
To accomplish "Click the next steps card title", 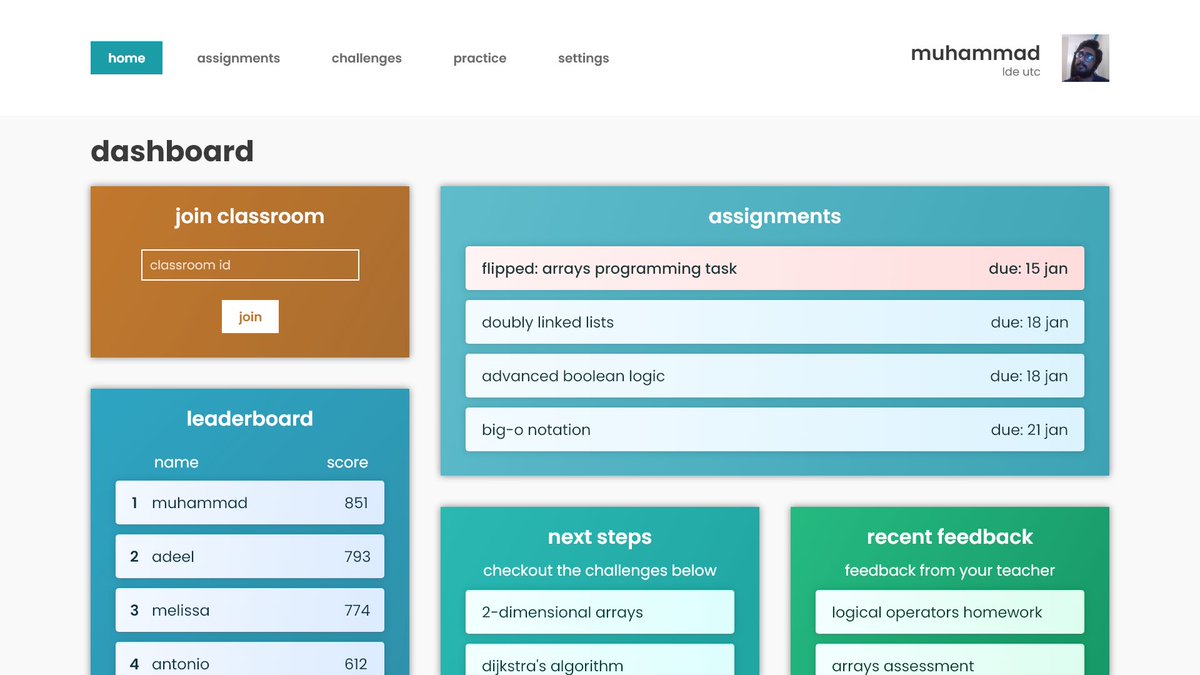I will point(600,537).
